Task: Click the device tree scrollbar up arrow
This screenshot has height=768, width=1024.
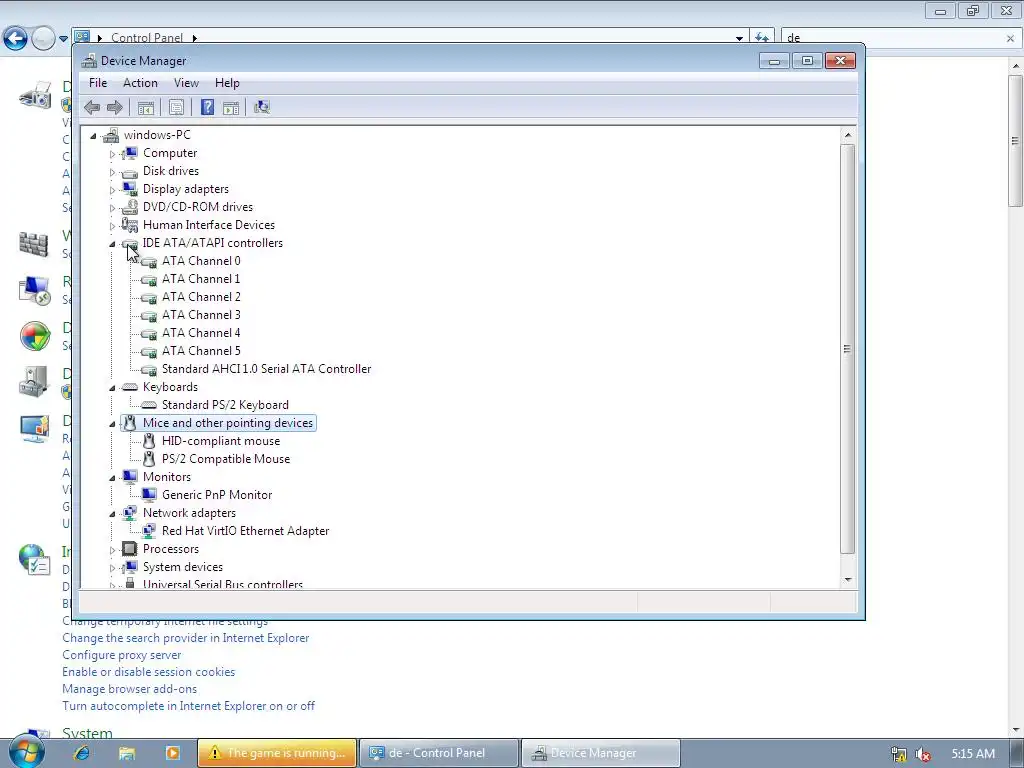Action: [x=848, y=135]
